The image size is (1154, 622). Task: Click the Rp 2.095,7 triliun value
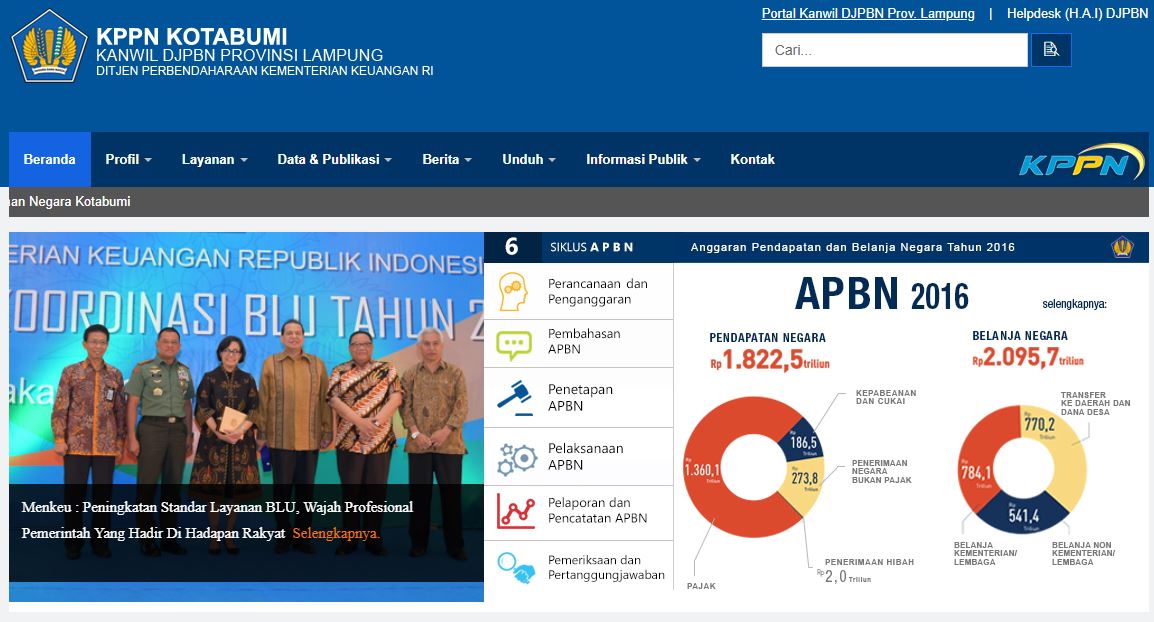point(1027,357)
